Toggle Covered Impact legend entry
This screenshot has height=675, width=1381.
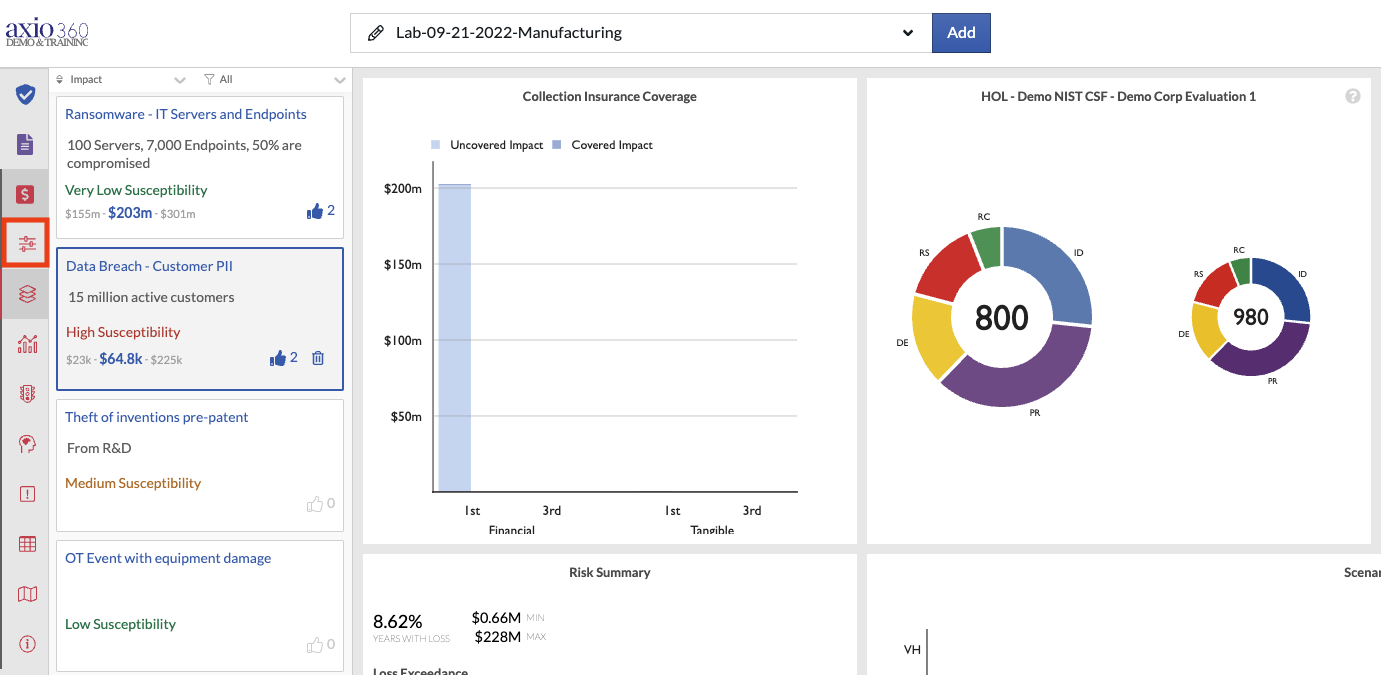click(602, 145)
